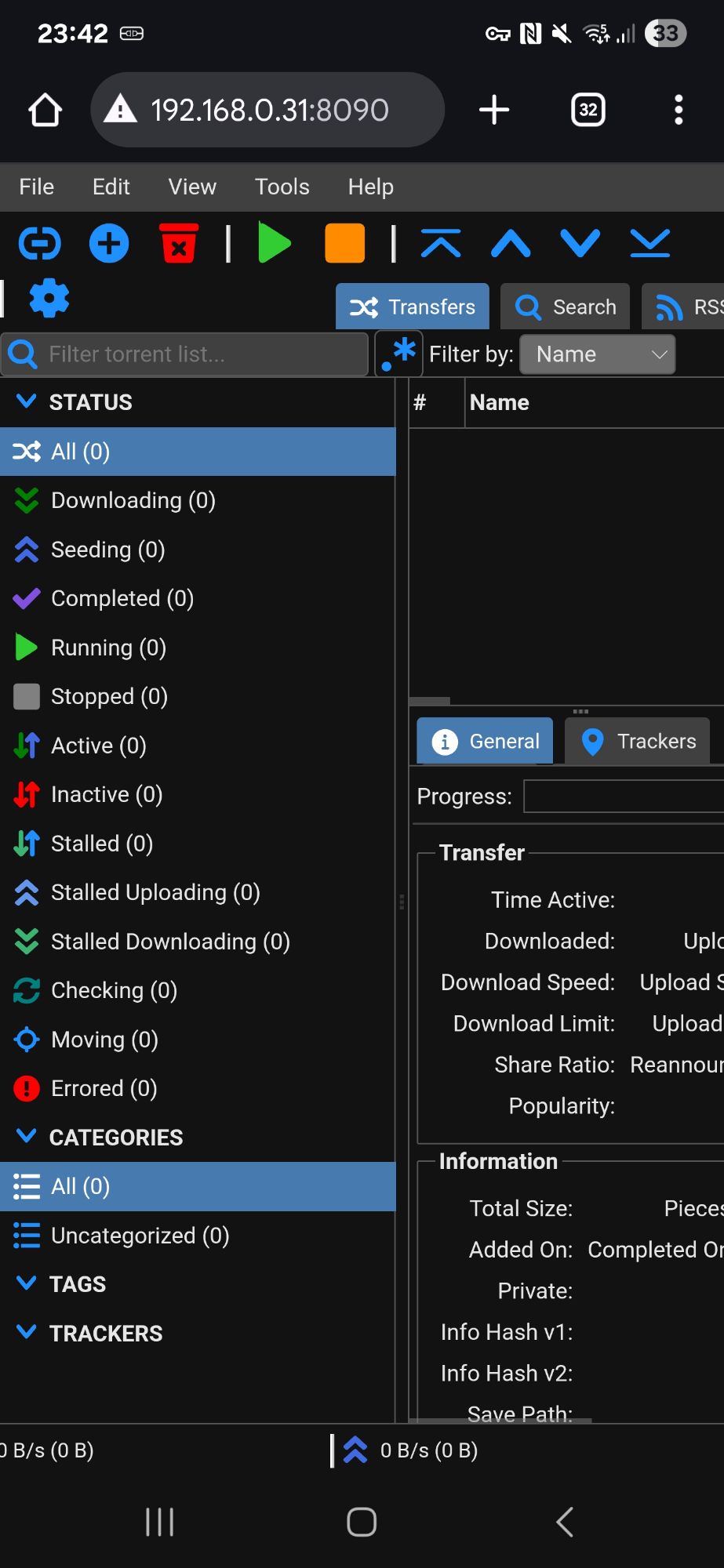Collapse the CATEGORIES section

pyautogui.click(x=27, y=1137)
